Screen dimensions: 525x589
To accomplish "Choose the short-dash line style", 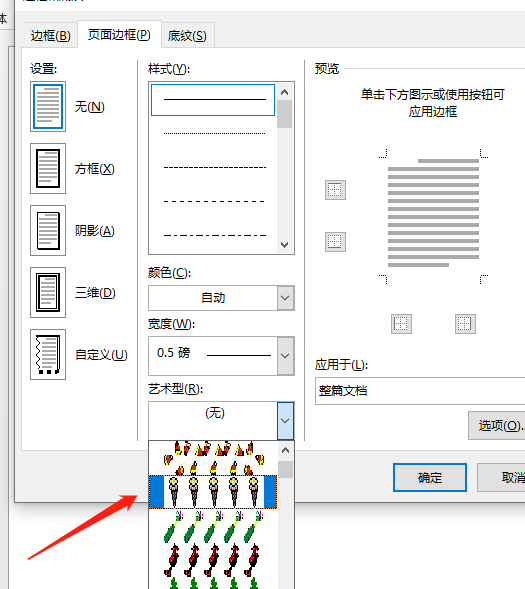I will [x=214, y=167].
